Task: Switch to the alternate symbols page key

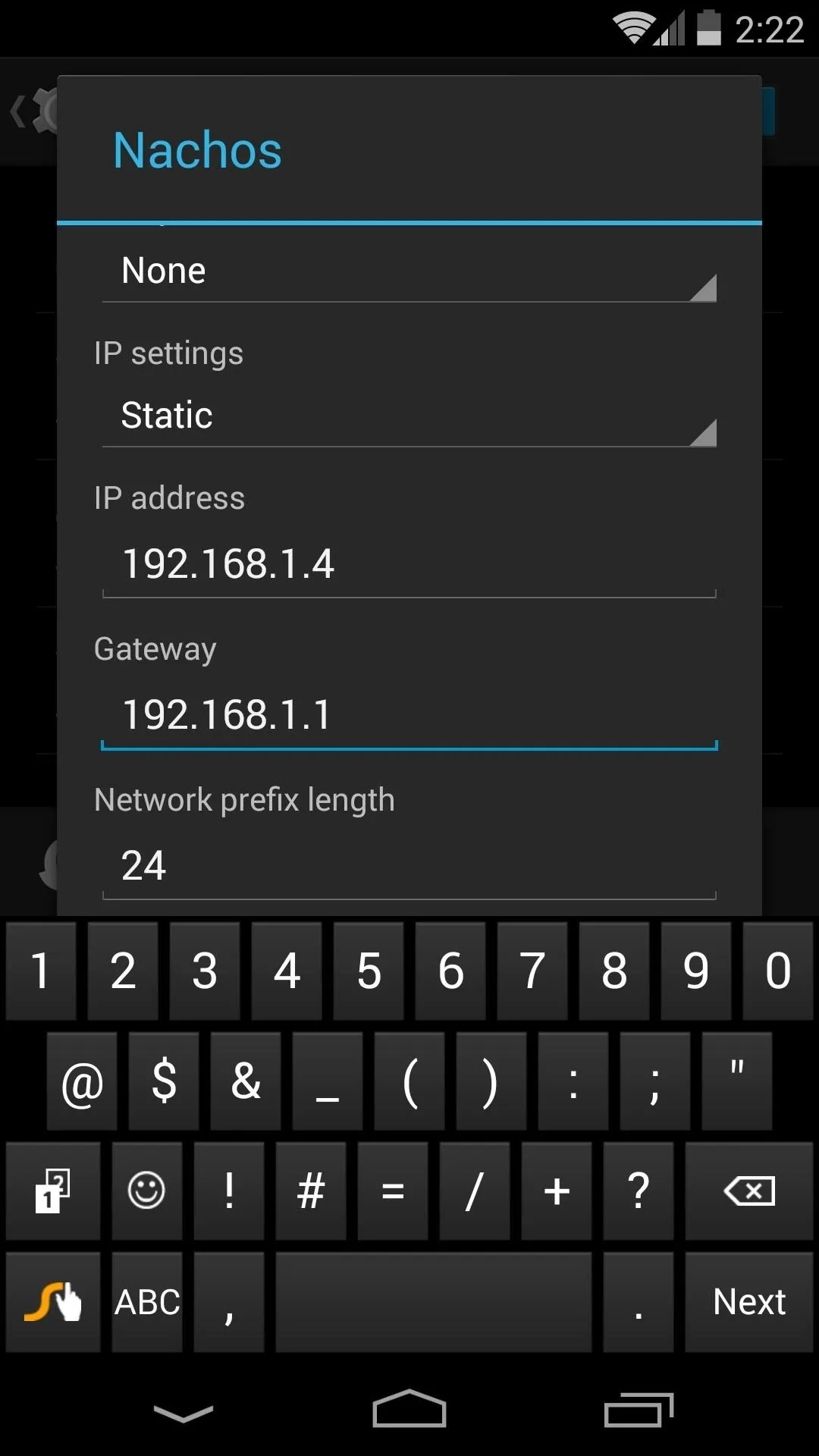Action: (x=53, y=1191)
